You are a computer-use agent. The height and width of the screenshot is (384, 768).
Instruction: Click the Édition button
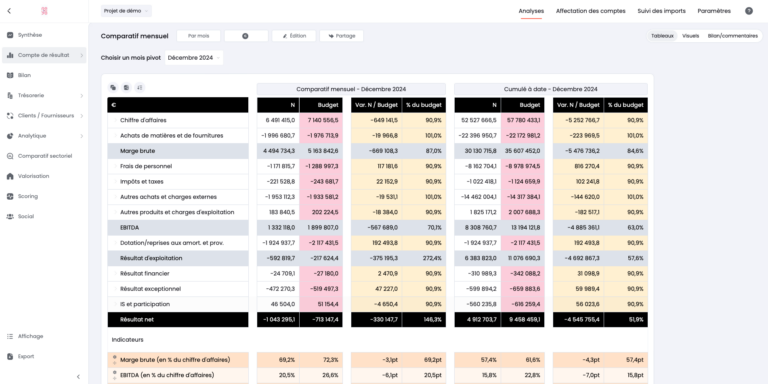pyautogui.click(x=294, y=36)
